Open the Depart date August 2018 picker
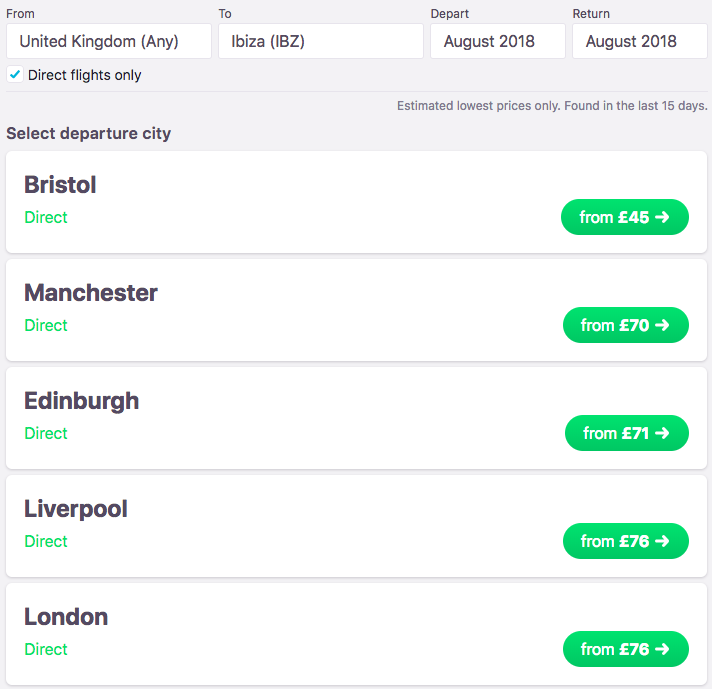Screen dimensions: 712x689 pos(498,41)
